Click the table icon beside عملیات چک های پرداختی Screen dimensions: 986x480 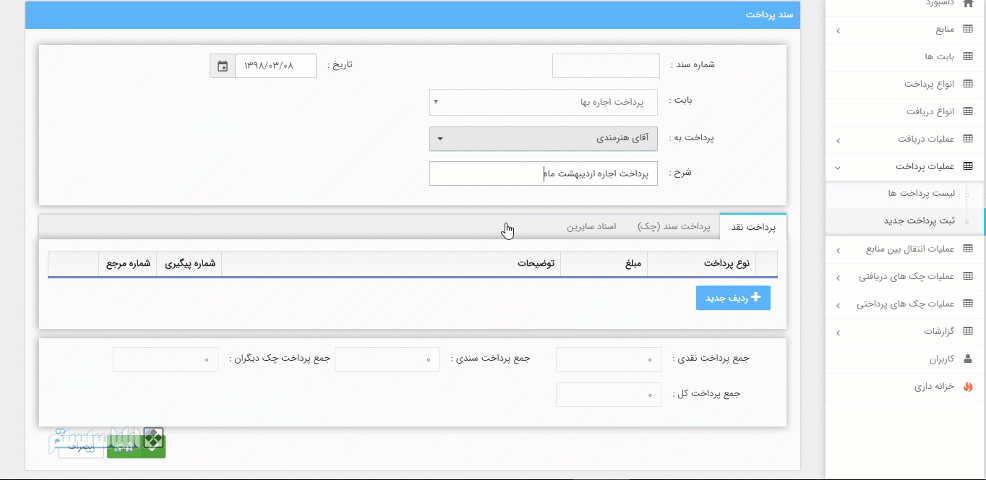coord(968,304)
